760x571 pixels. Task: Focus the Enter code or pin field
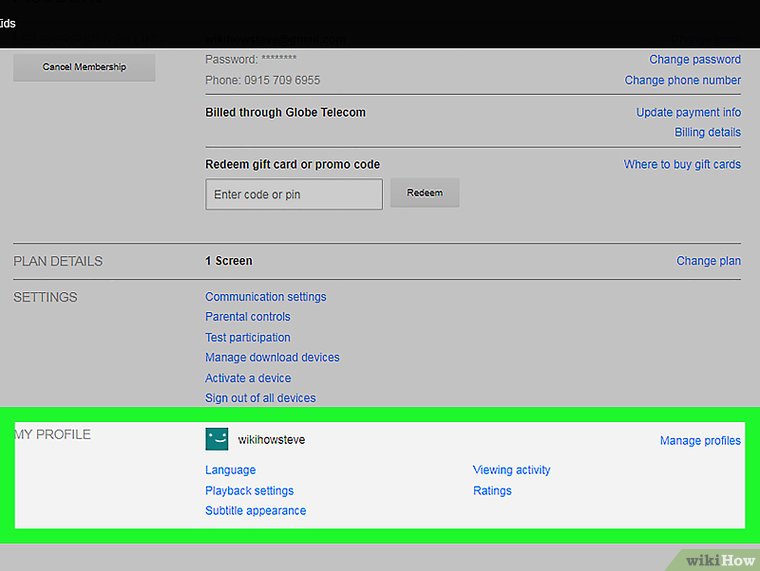coord(294,194)
